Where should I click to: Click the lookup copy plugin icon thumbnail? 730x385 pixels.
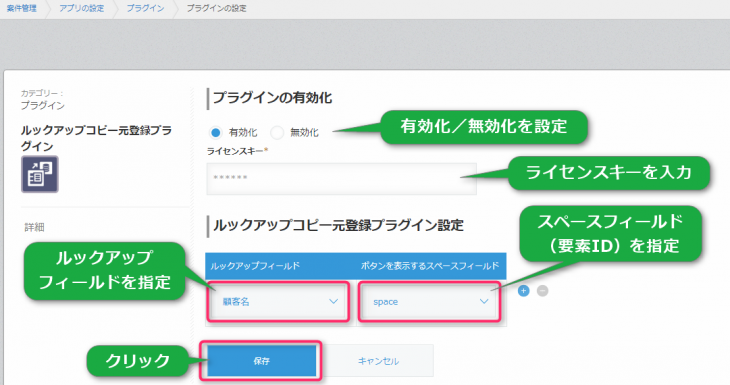point(40,174)
